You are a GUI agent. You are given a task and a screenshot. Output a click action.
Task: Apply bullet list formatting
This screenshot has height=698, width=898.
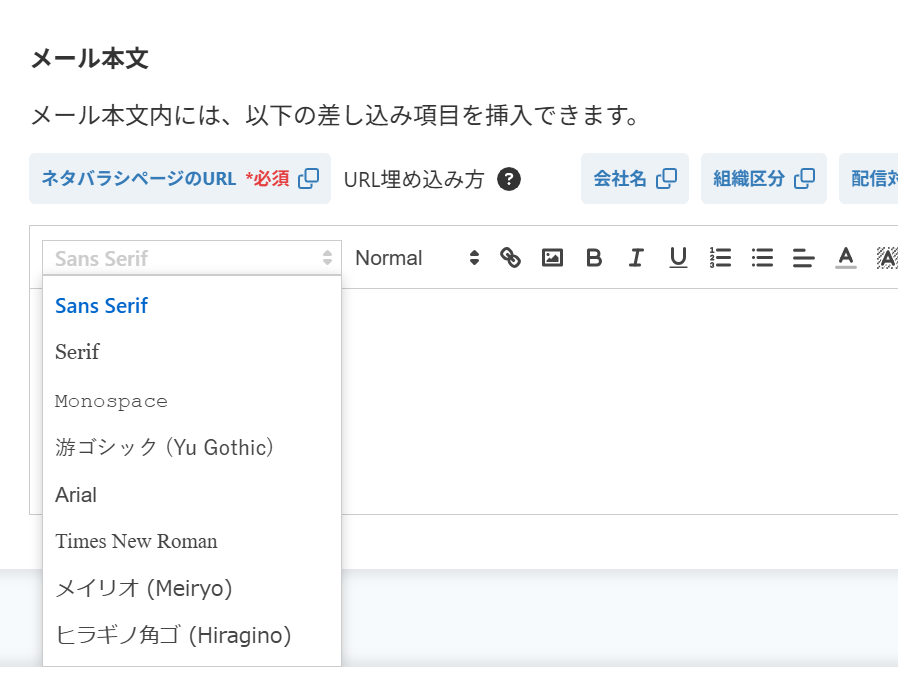[x=762, y=258]
